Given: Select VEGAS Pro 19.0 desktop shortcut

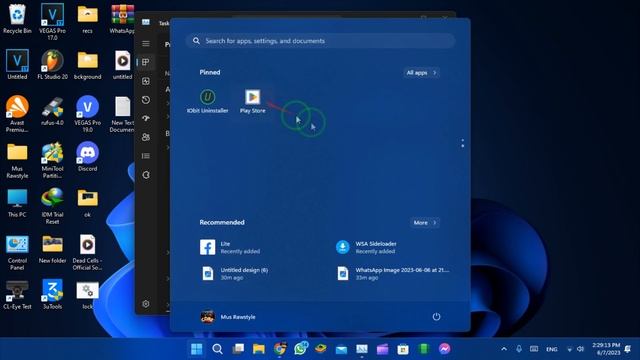Looking at the screenshot, I should tap(87, 114).
